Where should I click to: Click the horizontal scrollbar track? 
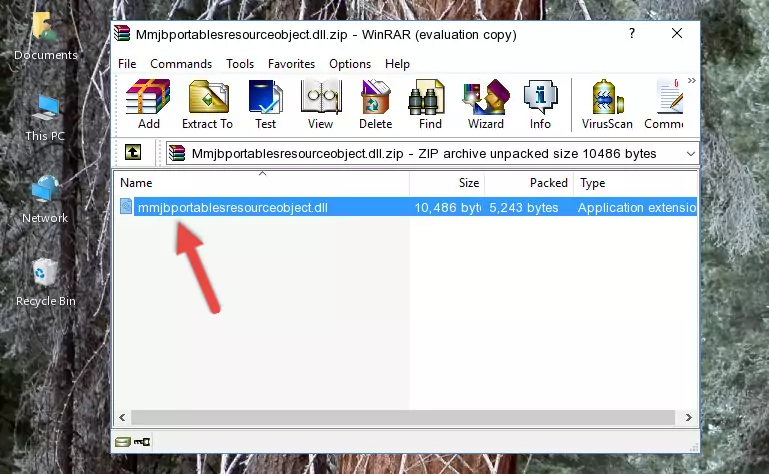point(403,418)
